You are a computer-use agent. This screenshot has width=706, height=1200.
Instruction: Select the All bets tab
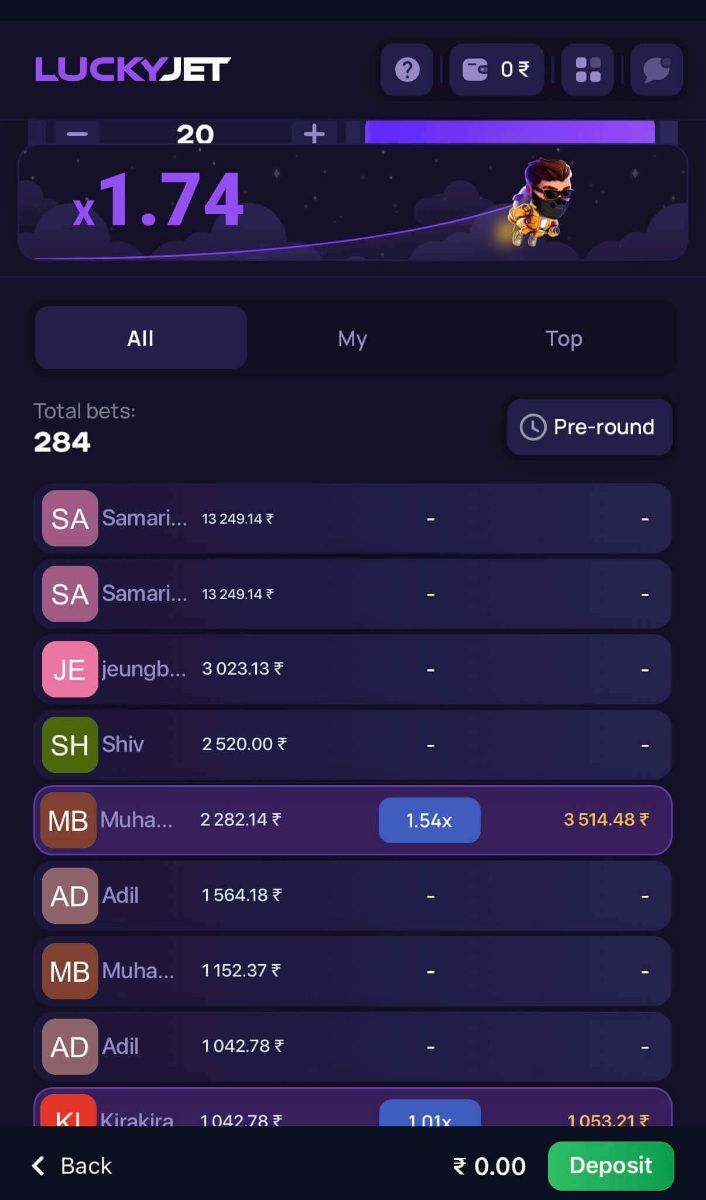click(141, 338)
